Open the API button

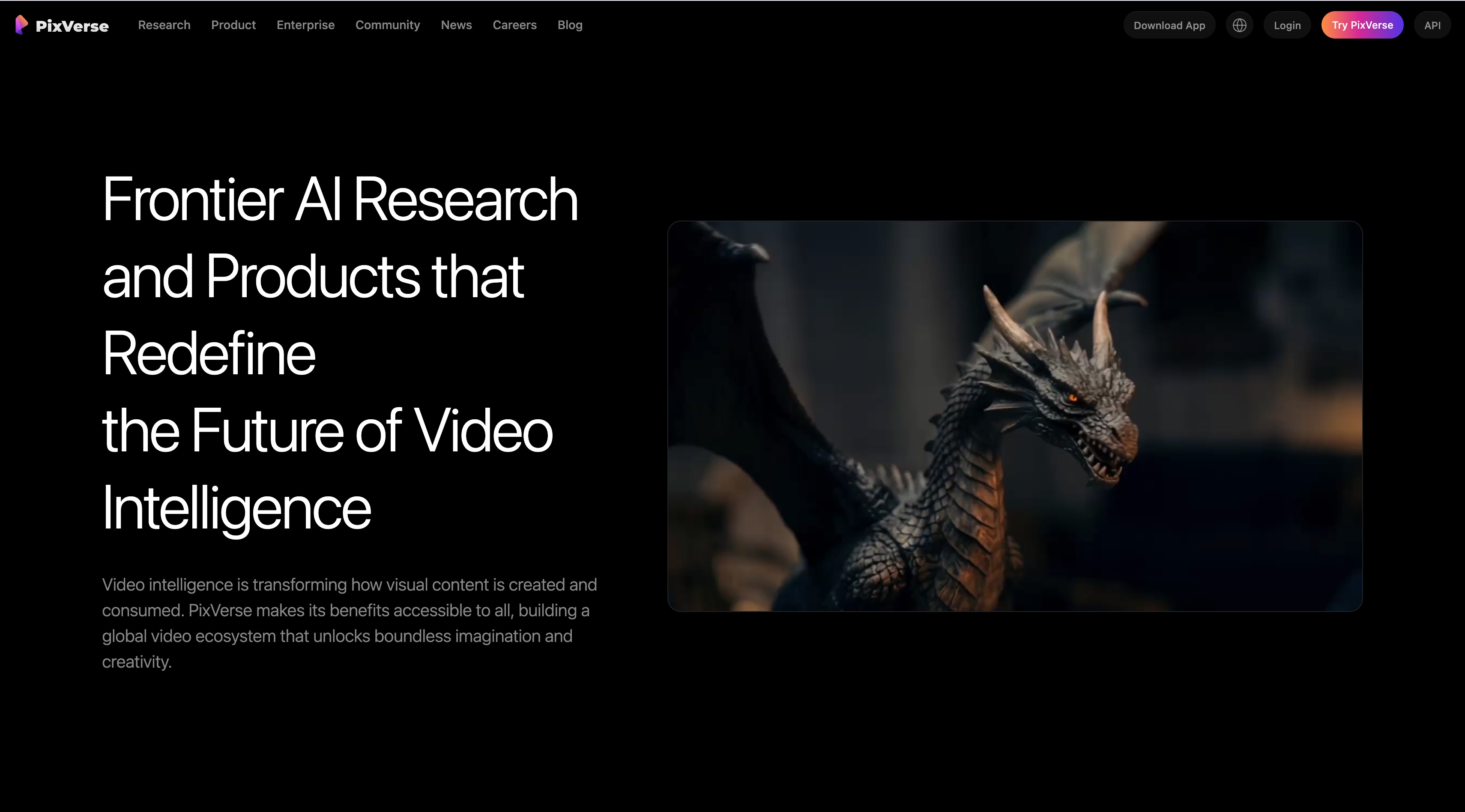click(1432, 25)
